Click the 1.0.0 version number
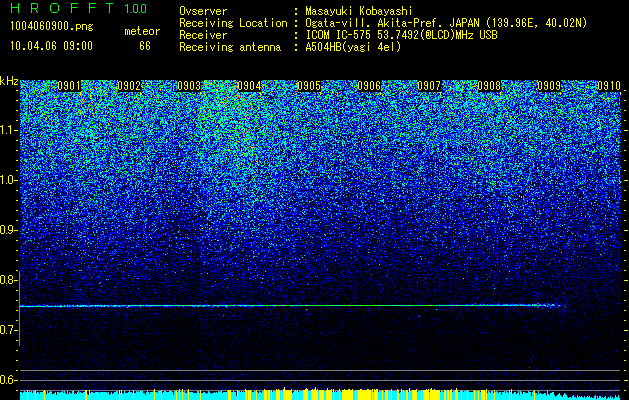The height and width of the screenshot is (400, 629). coord(136,9)
